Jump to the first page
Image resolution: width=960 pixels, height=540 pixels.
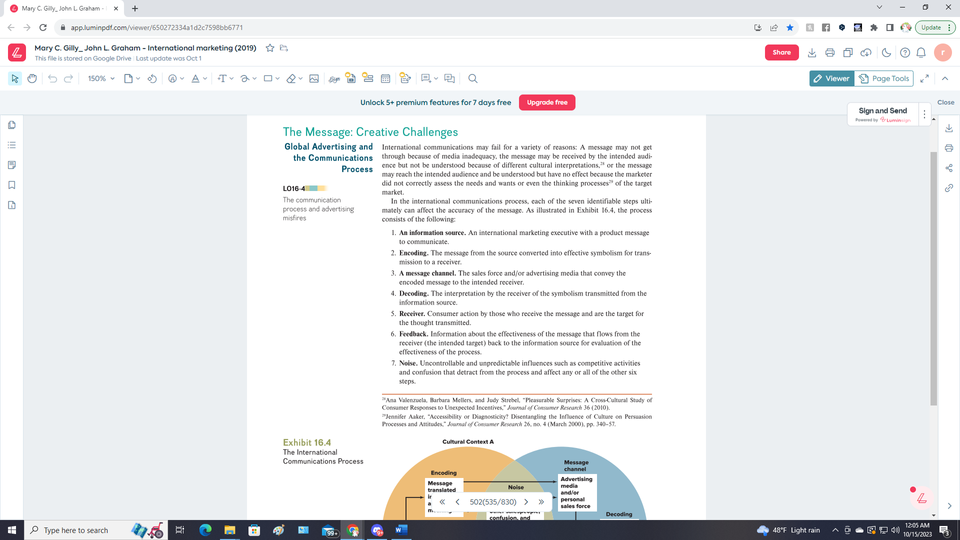(x=442, y=502)
